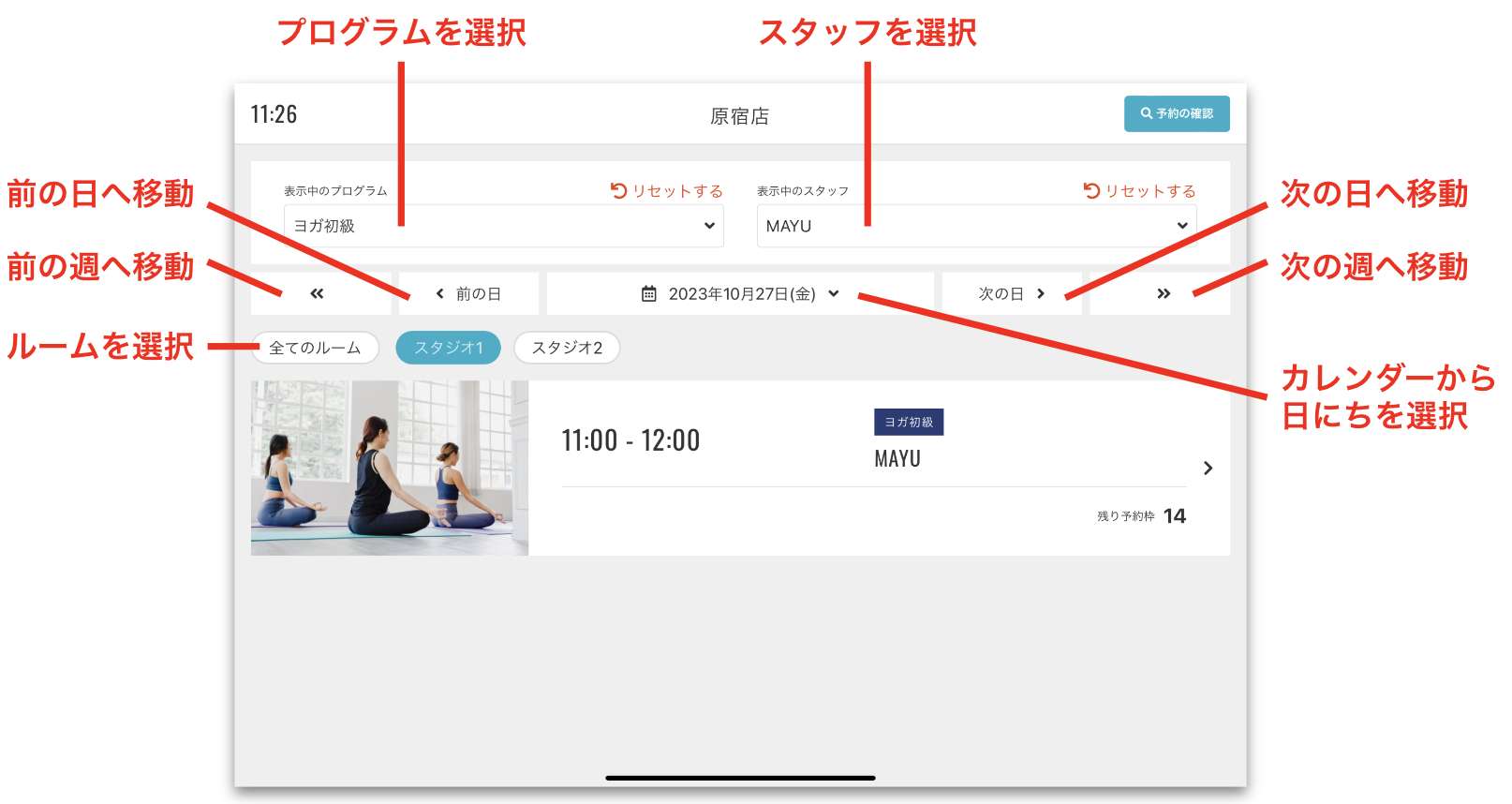The image size is (1512, 804).
Task: Open the MAYU staff dropdown
Action: click(x=976, y=226)
